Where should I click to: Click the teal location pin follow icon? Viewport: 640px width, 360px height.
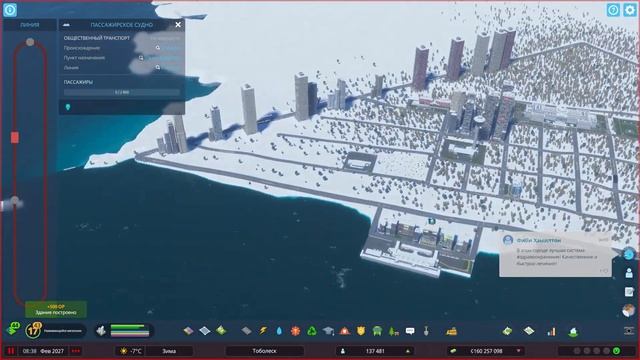(x=68, y=107)
